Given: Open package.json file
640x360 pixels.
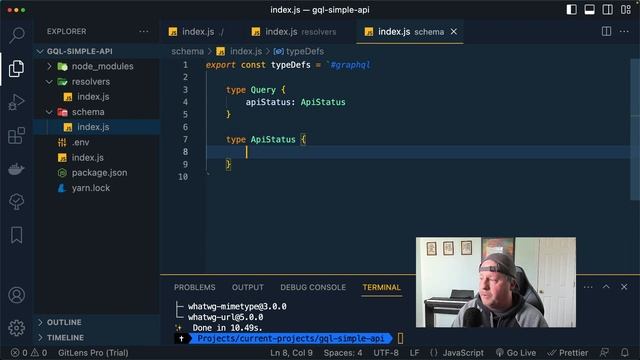Looking at the screenshot, I should pos(96,173).
